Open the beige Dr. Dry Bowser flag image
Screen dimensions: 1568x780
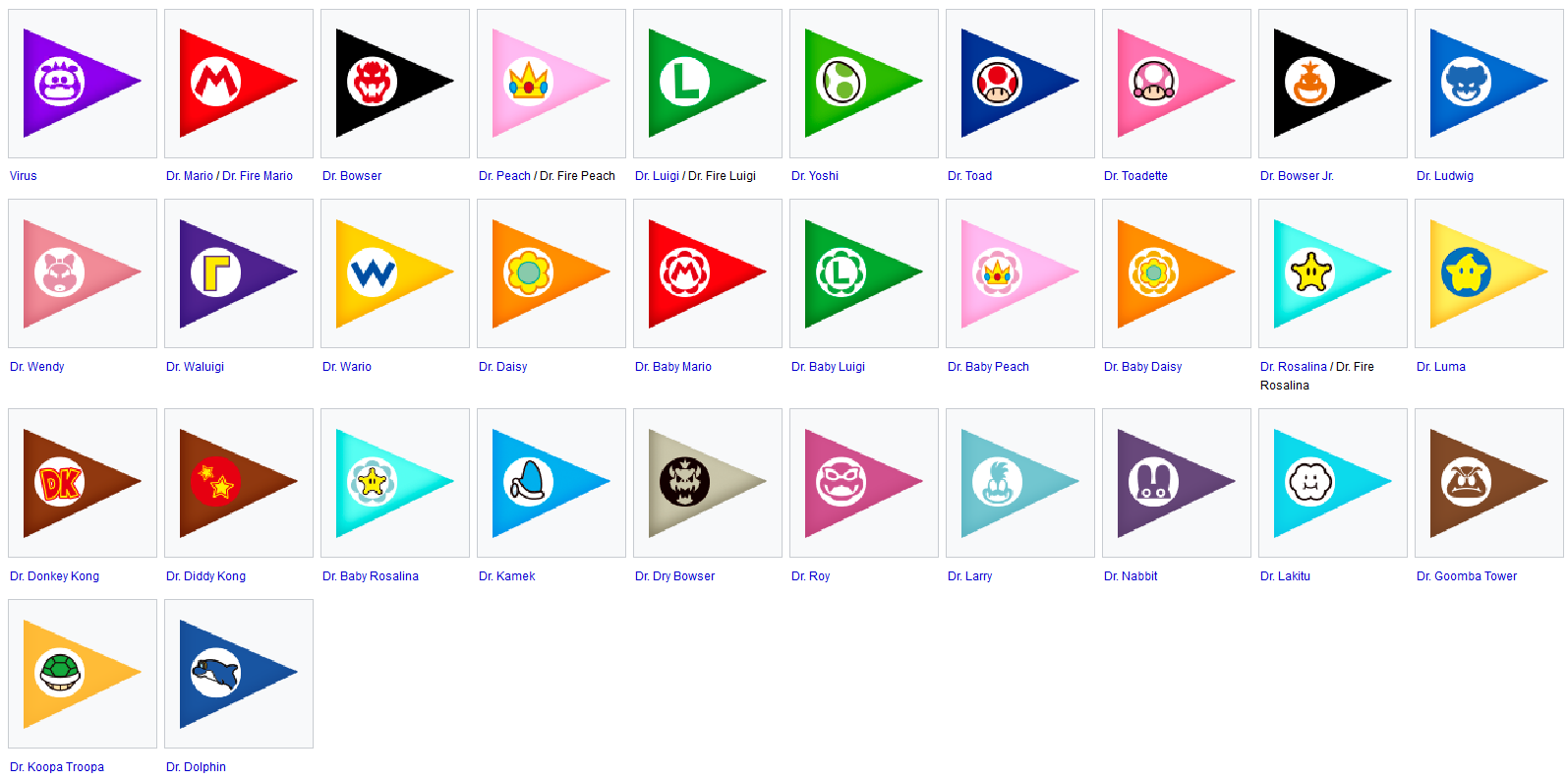708,483
